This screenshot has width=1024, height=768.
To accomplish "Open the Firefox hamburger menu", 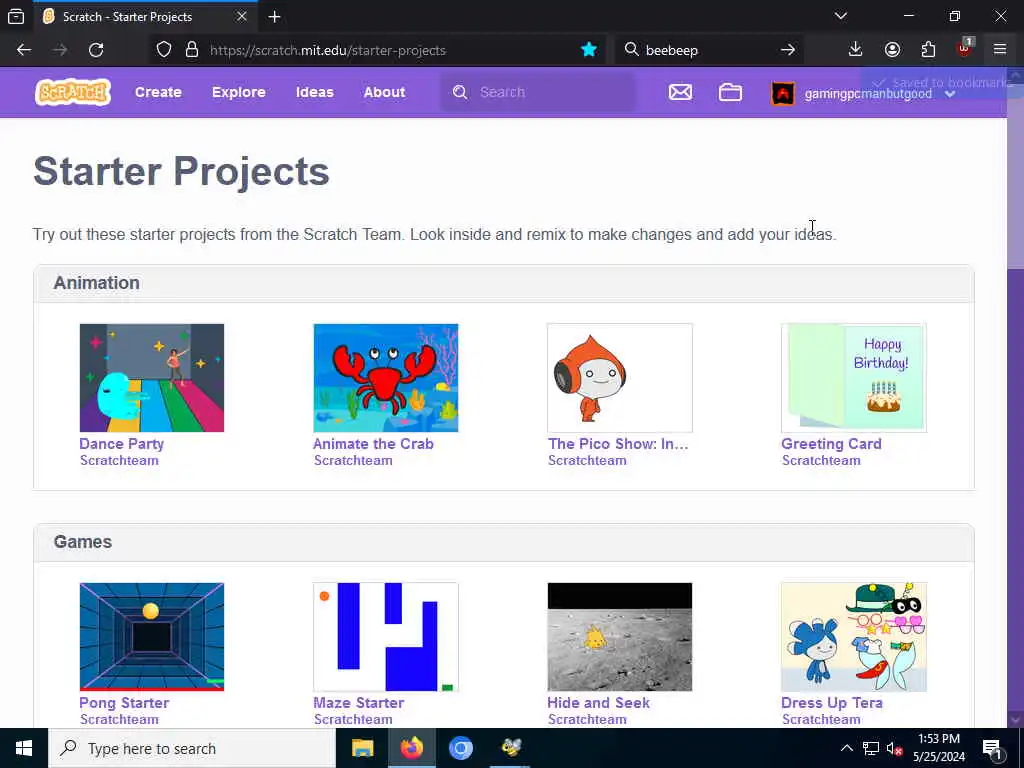I will pyautogui.click(x=1000, y=49).
